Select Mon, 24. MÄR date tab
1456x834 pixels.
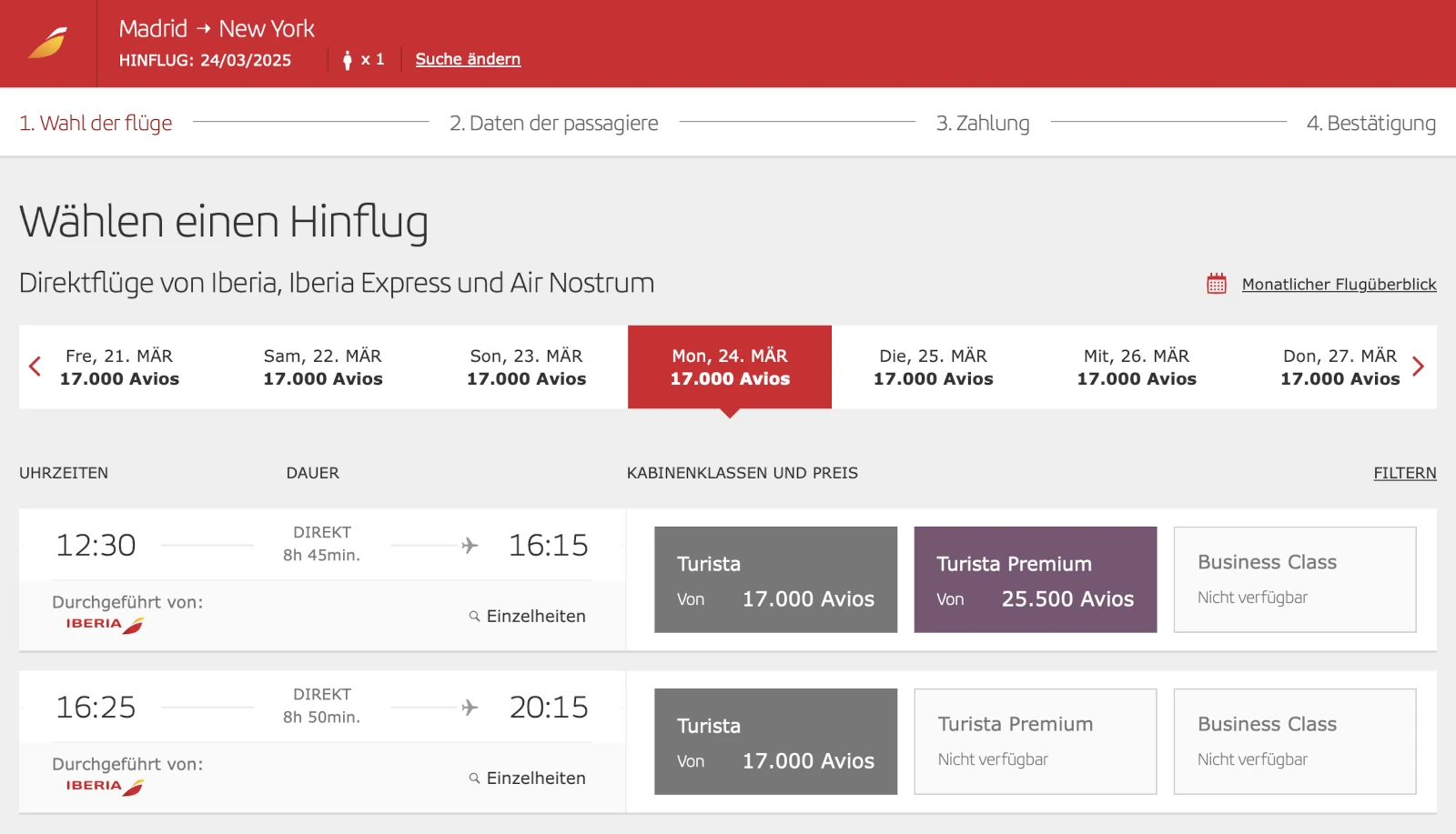[x=730, y=367]
